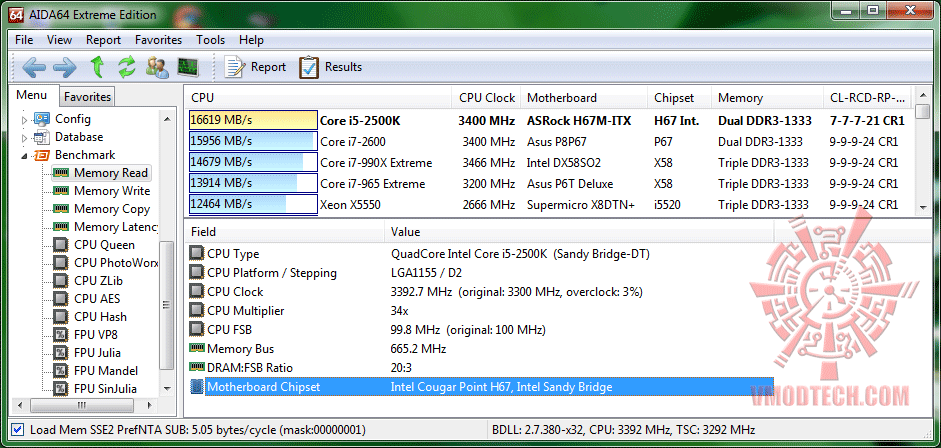941x448 pixels.
Task: Open the View menu
Action: click(x=59, y=40)
